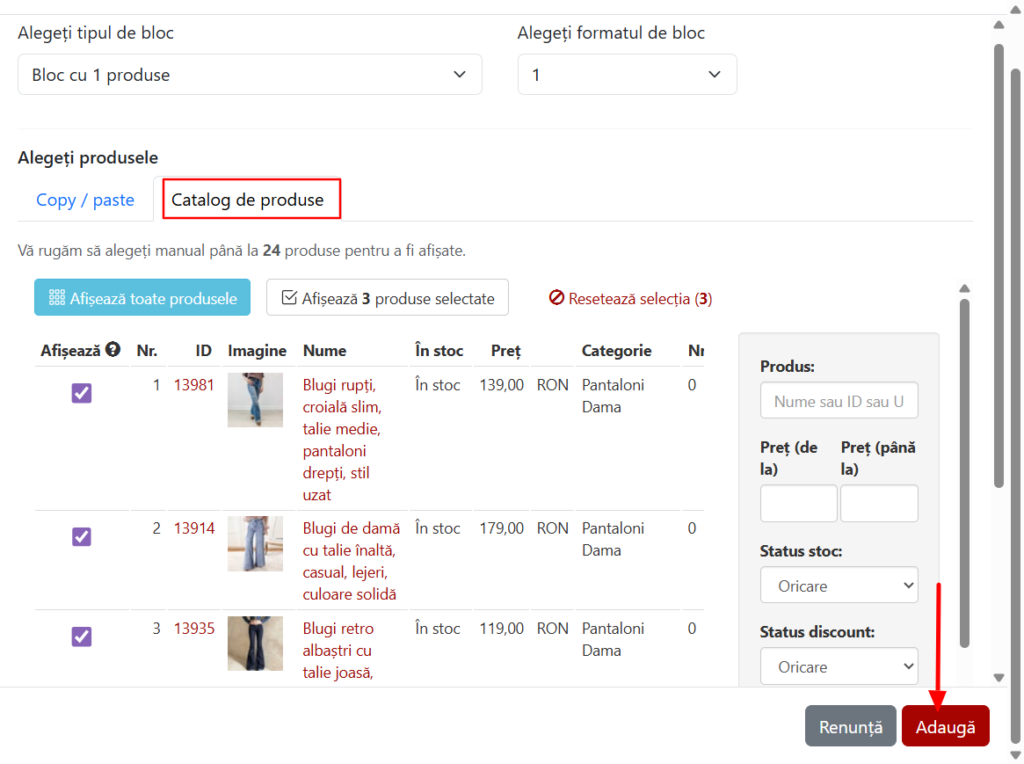Click thumbnail of high-waist jeans 13914
1024x764 pixels.
coord(255,543)
